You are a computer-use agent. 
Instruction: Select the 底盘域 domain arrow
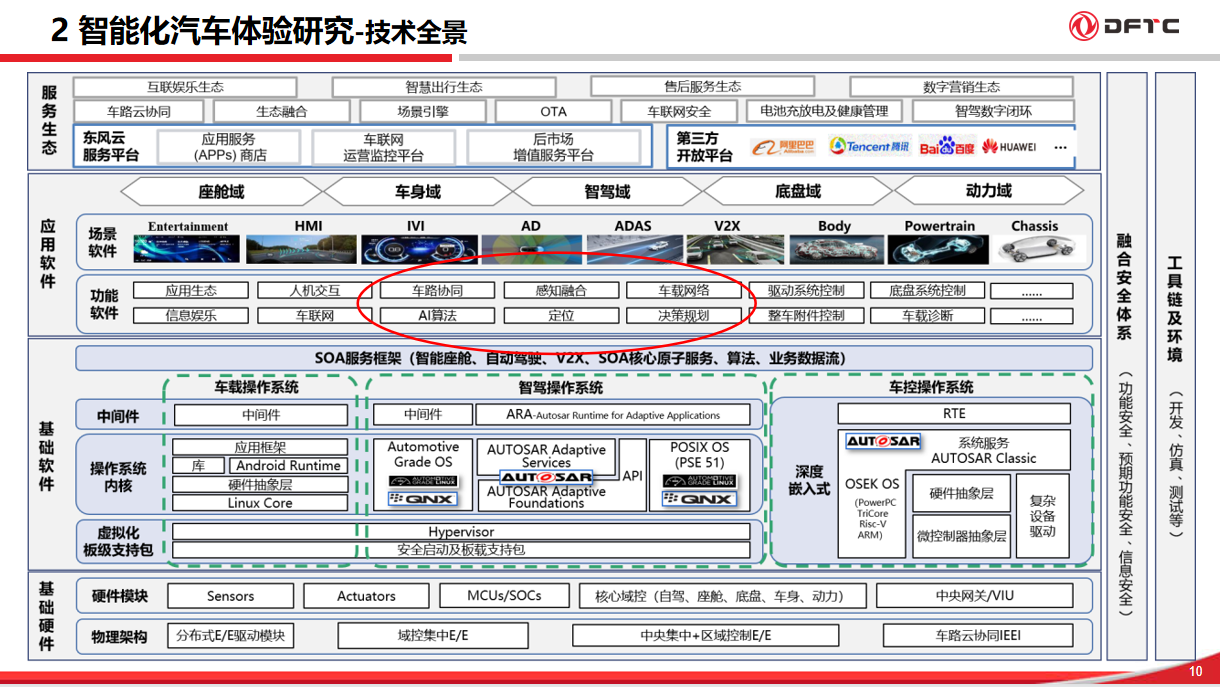(798, 191)
